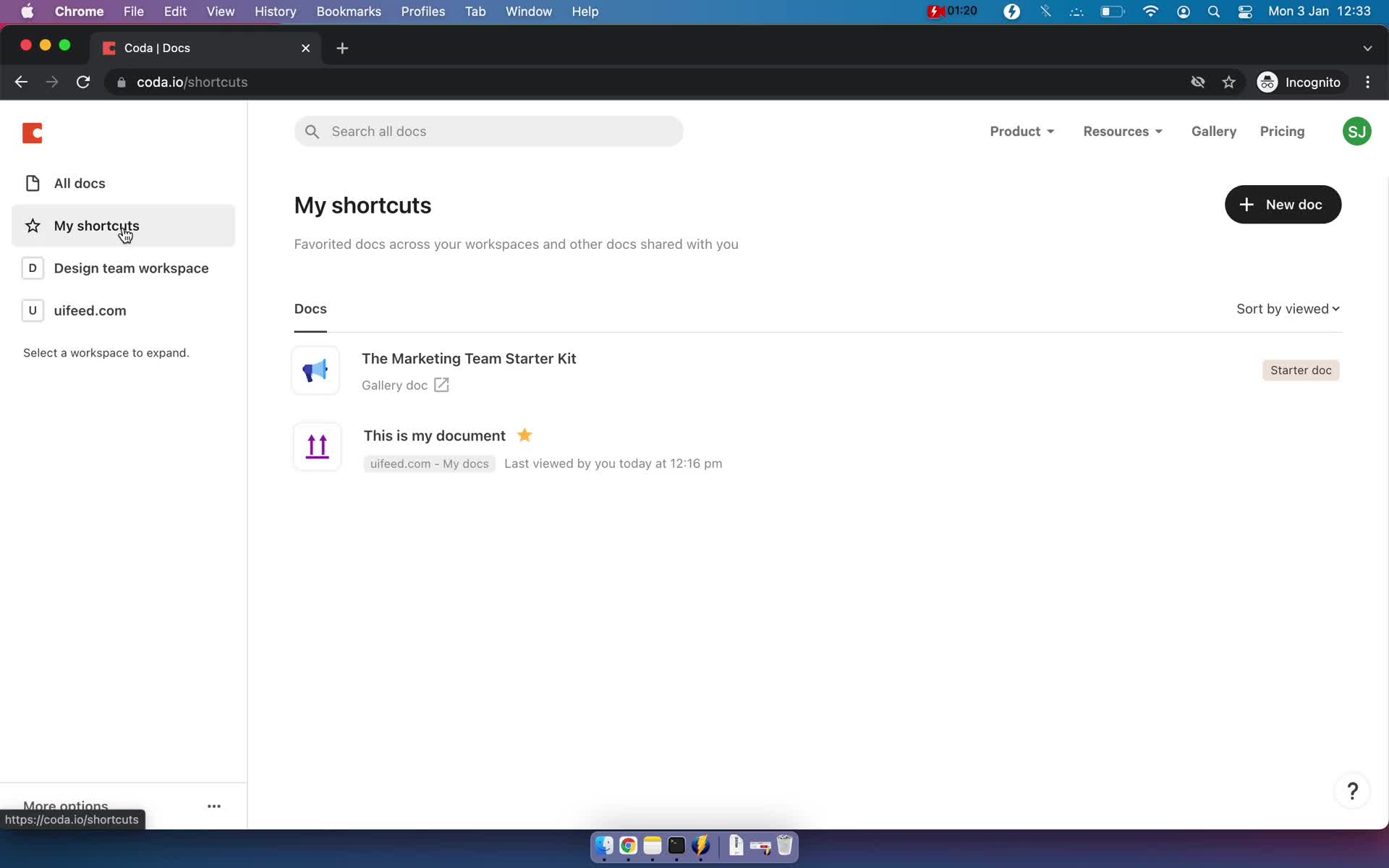Screen dimensions: 1389x868
Task: Click the star icon beside My shortcuts
Action: click(33, 226)
